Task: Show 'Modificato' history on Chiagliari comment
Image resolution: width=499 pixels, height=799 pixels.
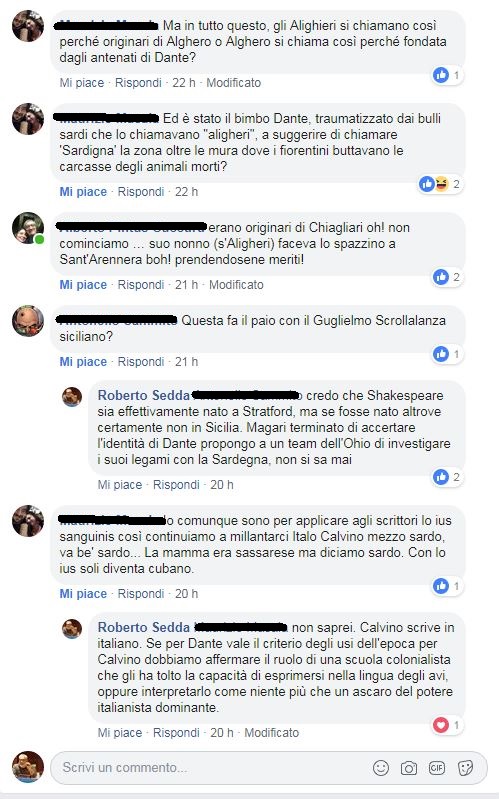Action: pos(236,284)
